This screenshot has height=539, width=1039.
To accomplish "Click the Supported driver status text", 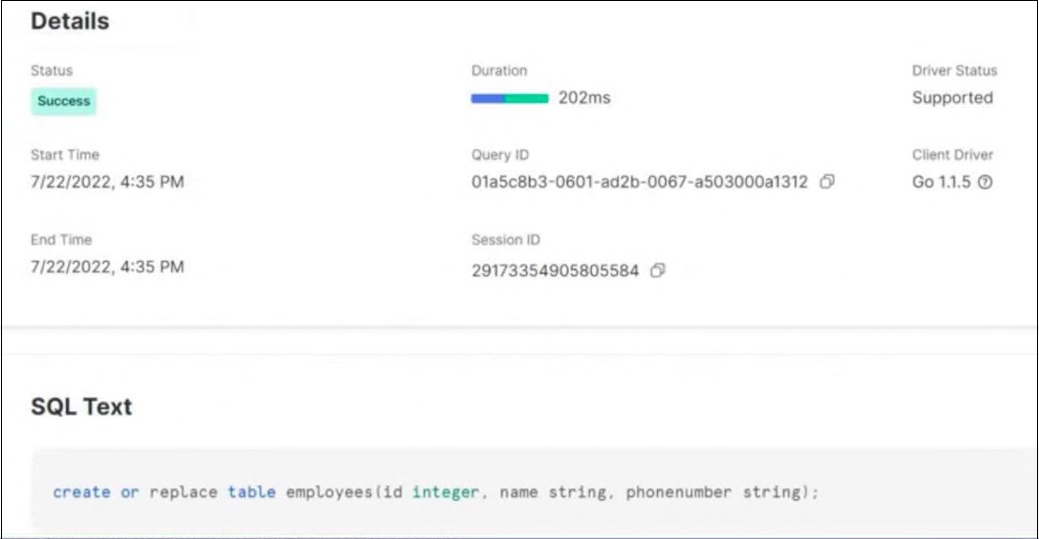I will pos(952,97).
